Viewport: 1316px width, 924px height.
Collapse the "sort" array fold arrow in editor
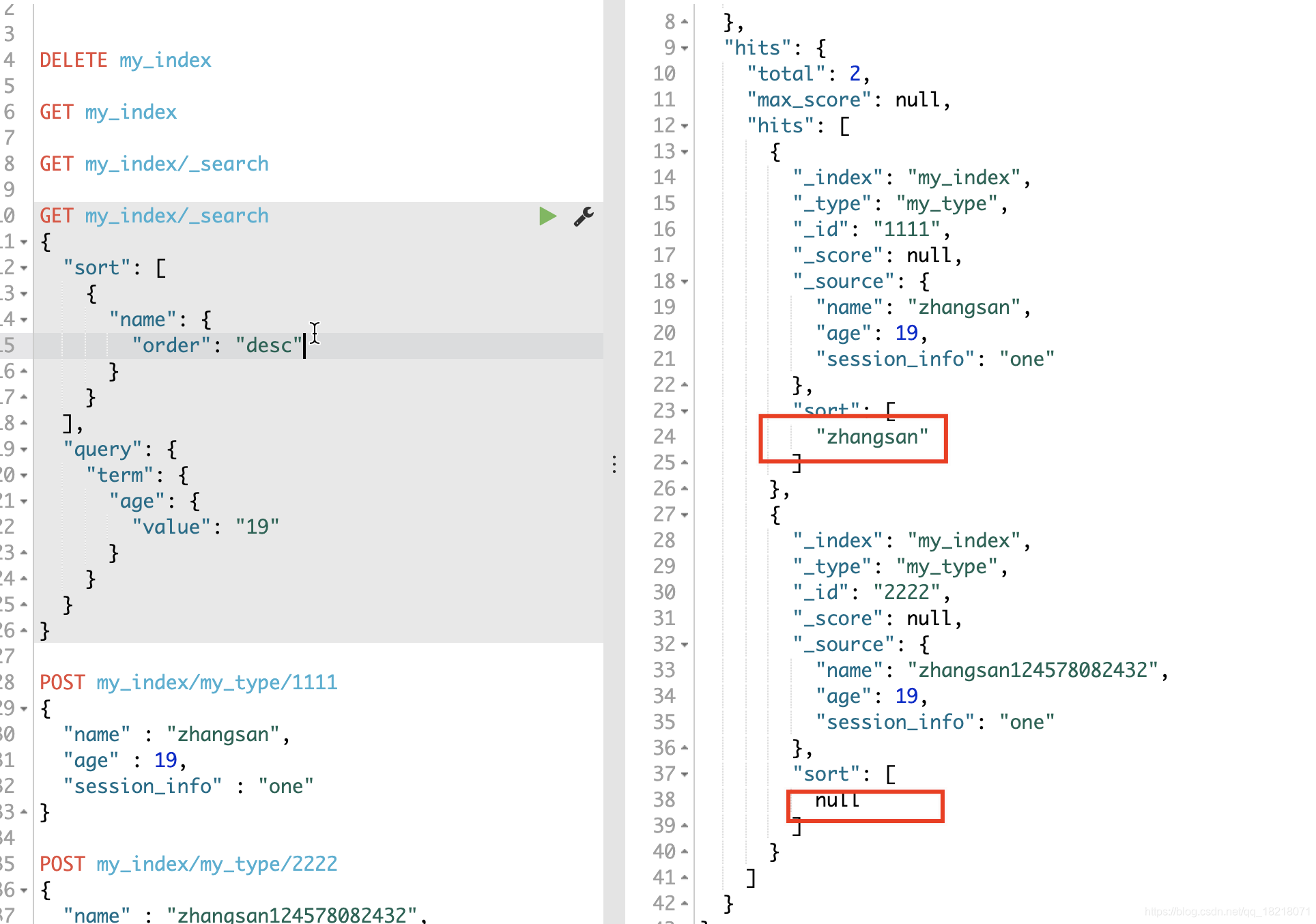point(24,268)
